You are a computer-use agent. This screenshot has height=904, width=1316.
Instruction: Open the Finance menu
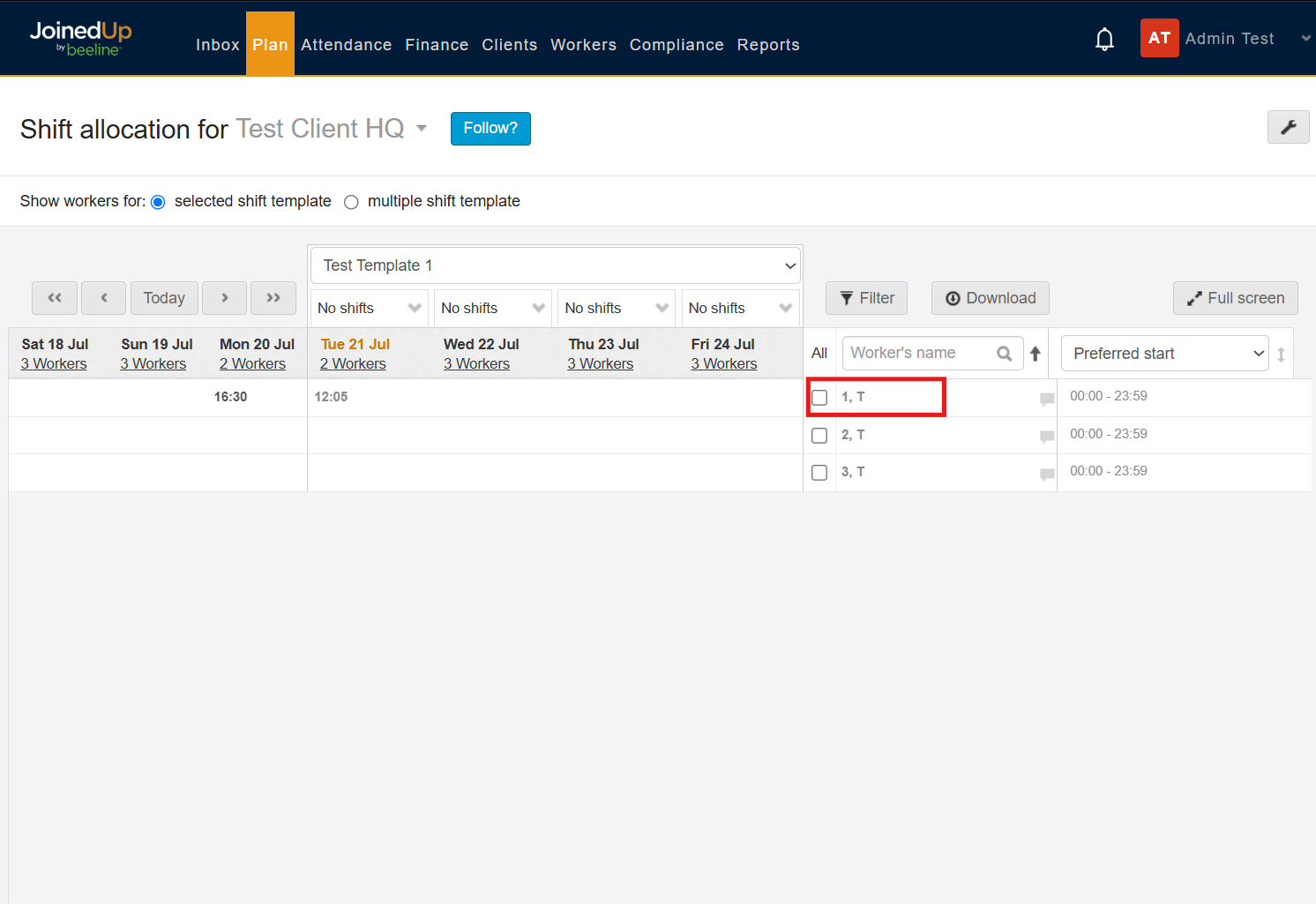point(437,44)
